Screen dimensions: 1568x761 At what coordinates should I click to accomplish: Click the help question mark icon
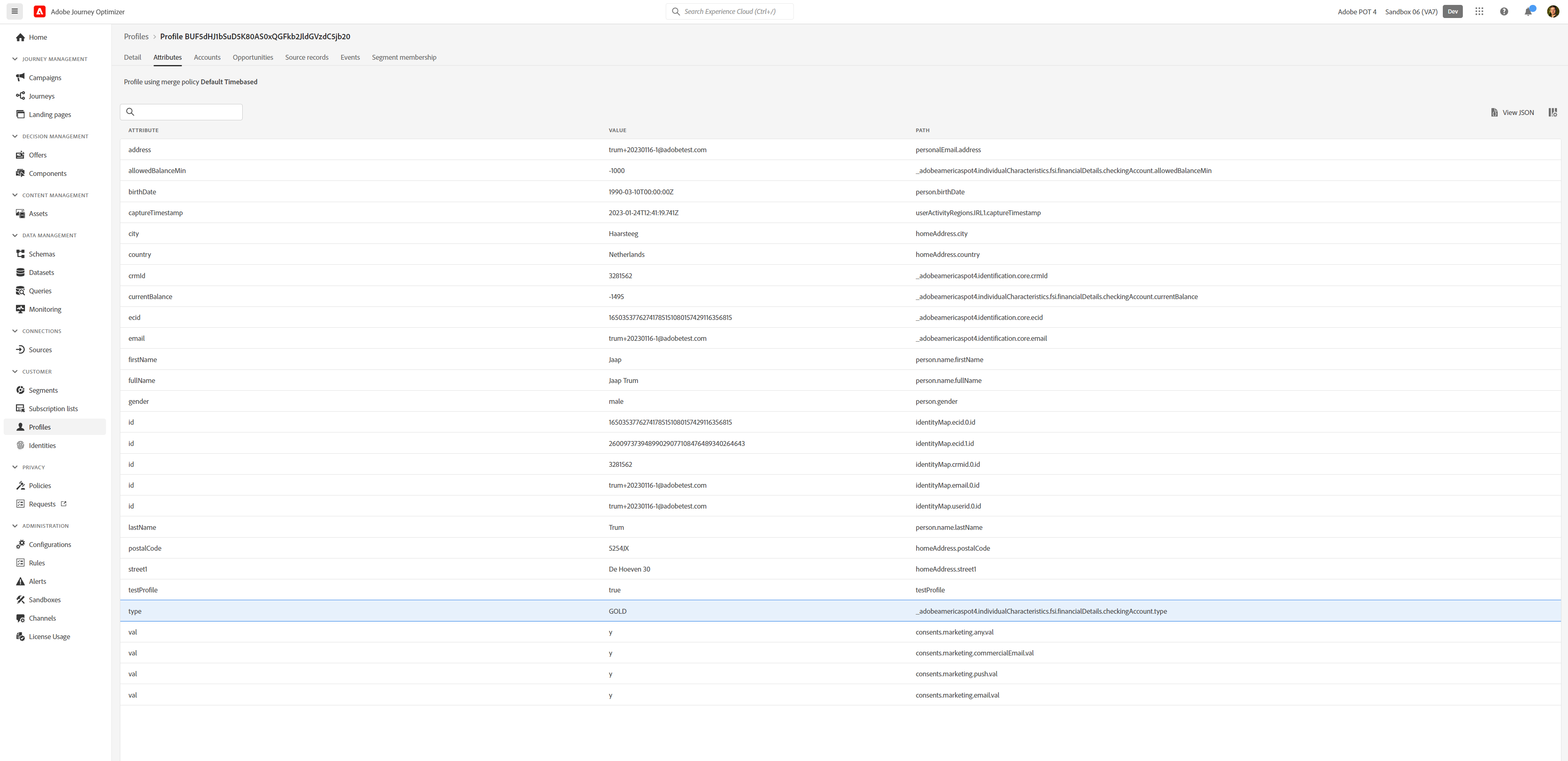pyautogui.click(x=1503, y=11)
